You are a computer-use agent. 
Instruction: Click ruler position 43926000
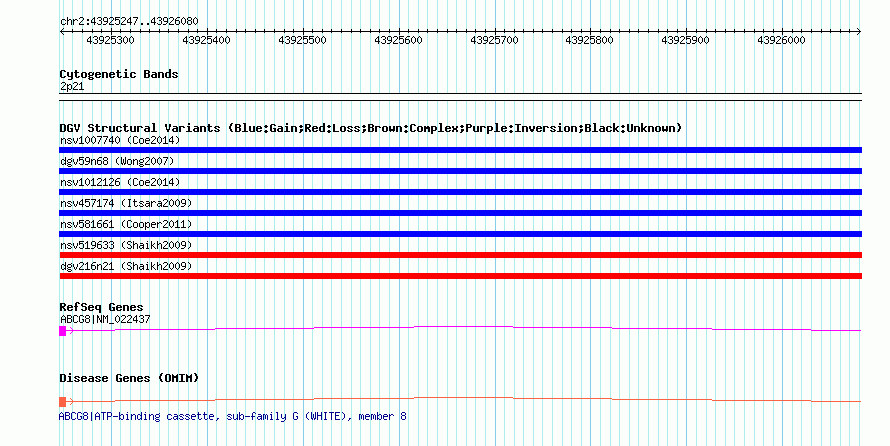coord(782,41)
